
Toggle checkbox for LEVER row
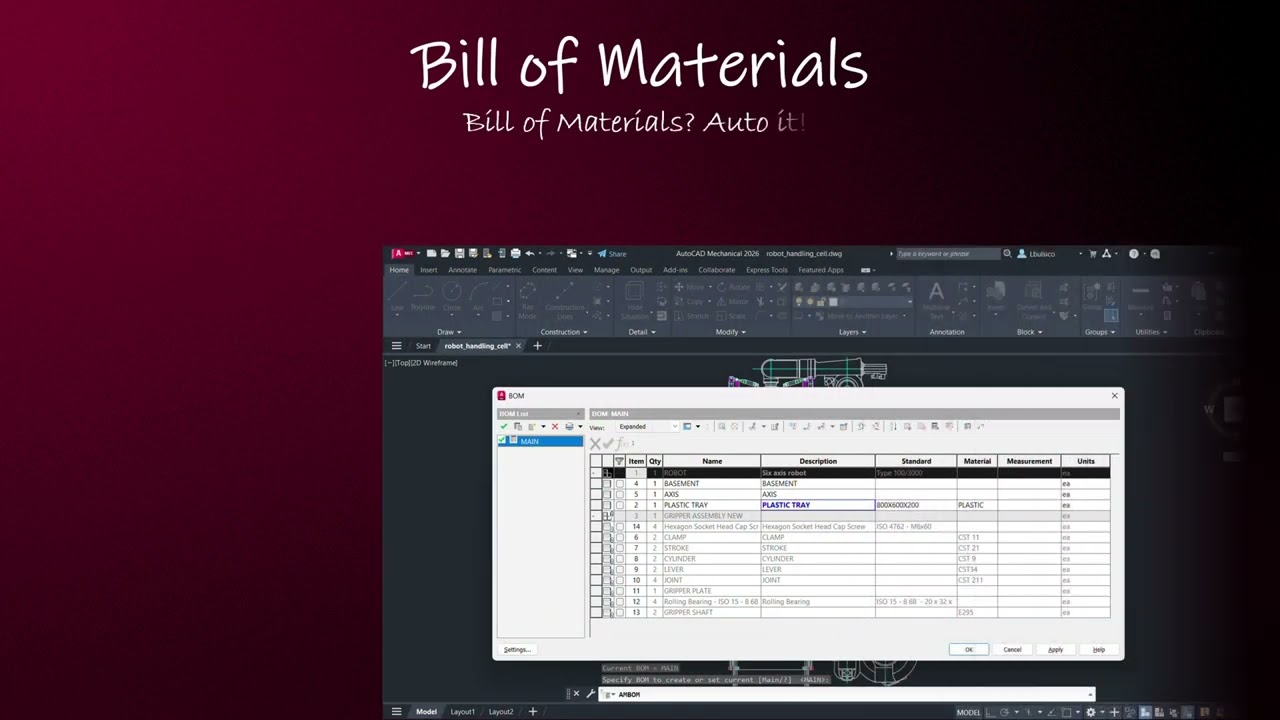(x=620, y=569)
